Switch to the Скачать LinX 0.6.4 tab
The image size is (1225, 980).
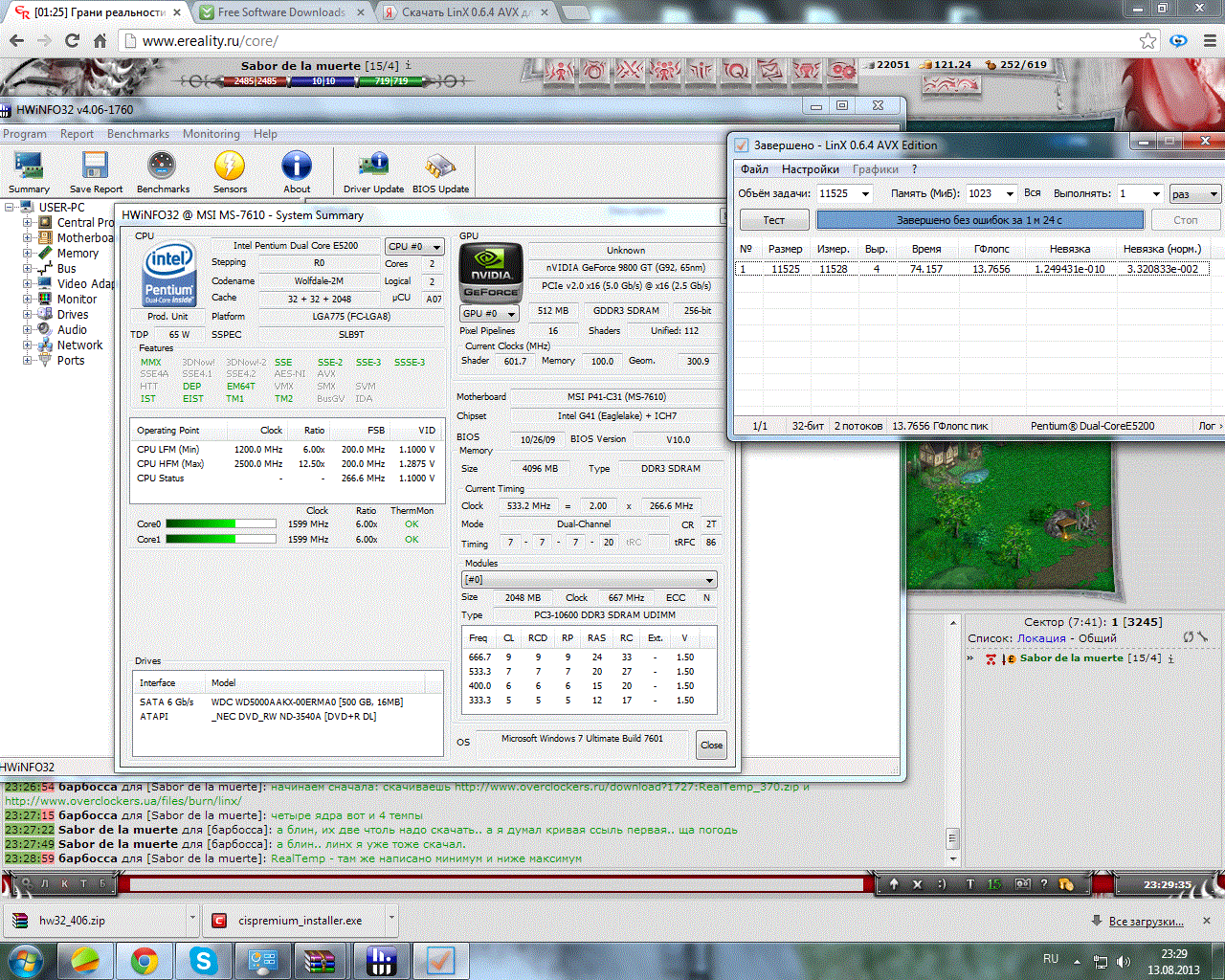[x=466, y=12]
